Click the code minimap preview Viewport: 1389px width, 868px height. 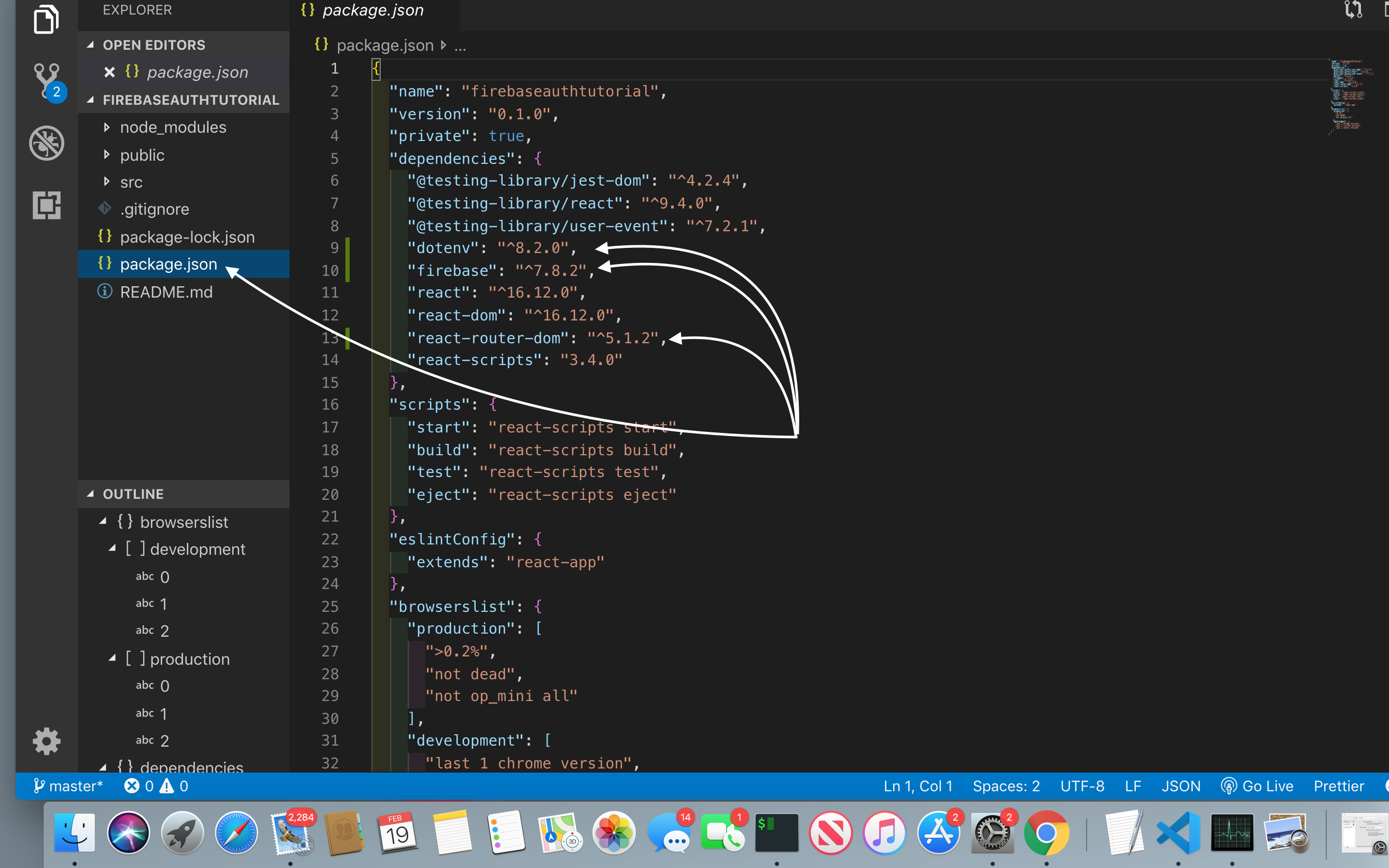click(1350, 95)
